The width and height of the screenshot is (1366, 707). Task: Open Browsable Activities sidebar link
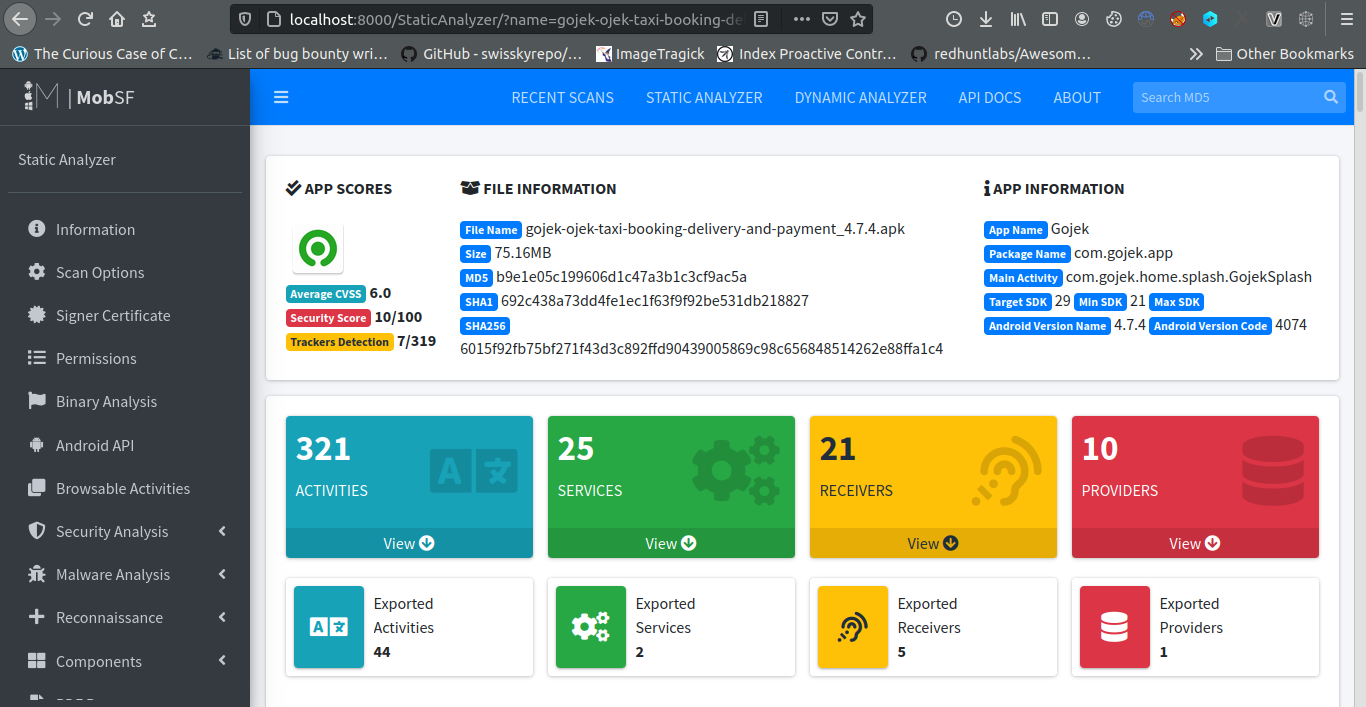tap(124, 488)
